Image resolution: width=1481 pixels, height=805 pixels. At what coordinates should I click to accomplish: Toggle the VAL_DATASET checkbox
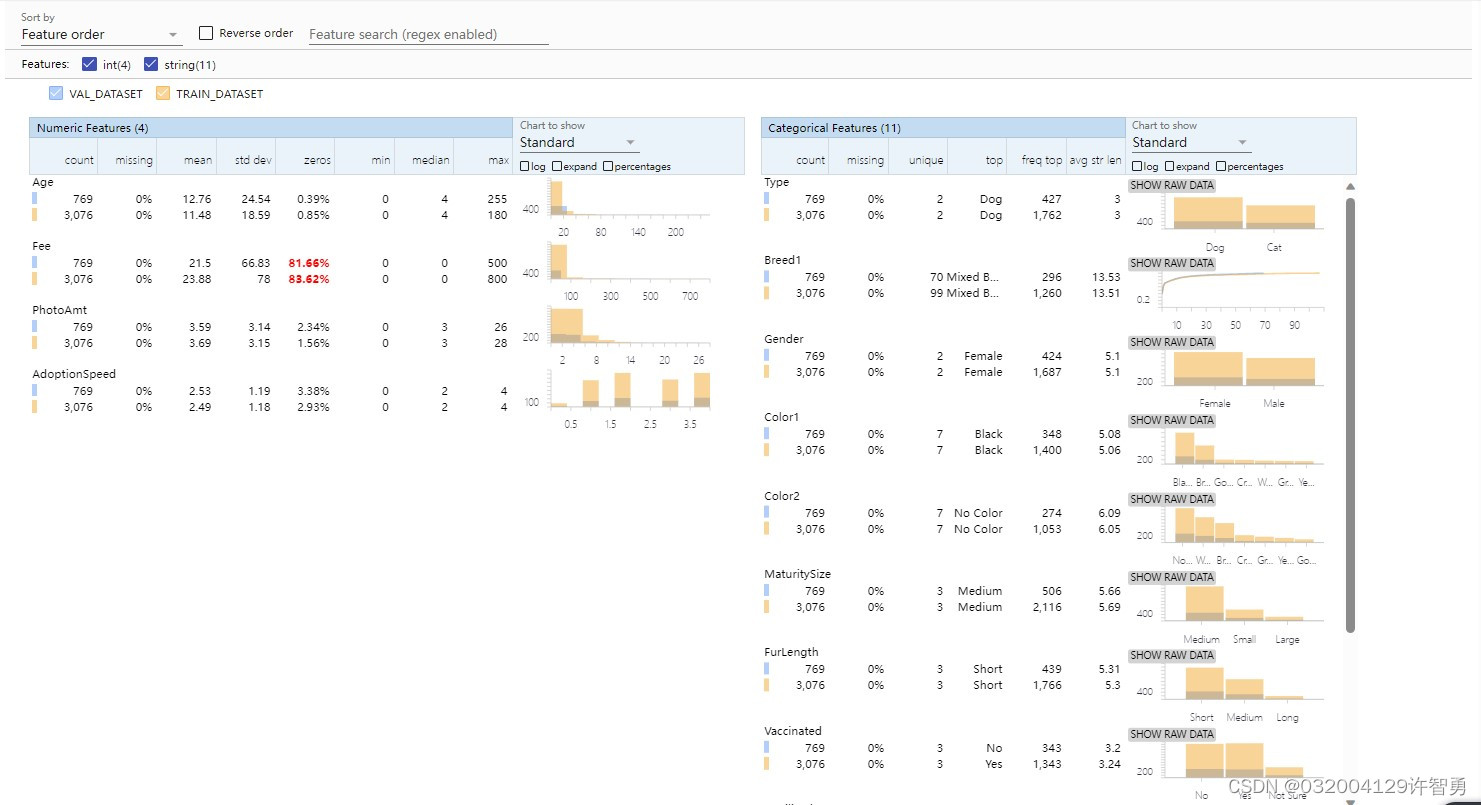pos(56,94)
